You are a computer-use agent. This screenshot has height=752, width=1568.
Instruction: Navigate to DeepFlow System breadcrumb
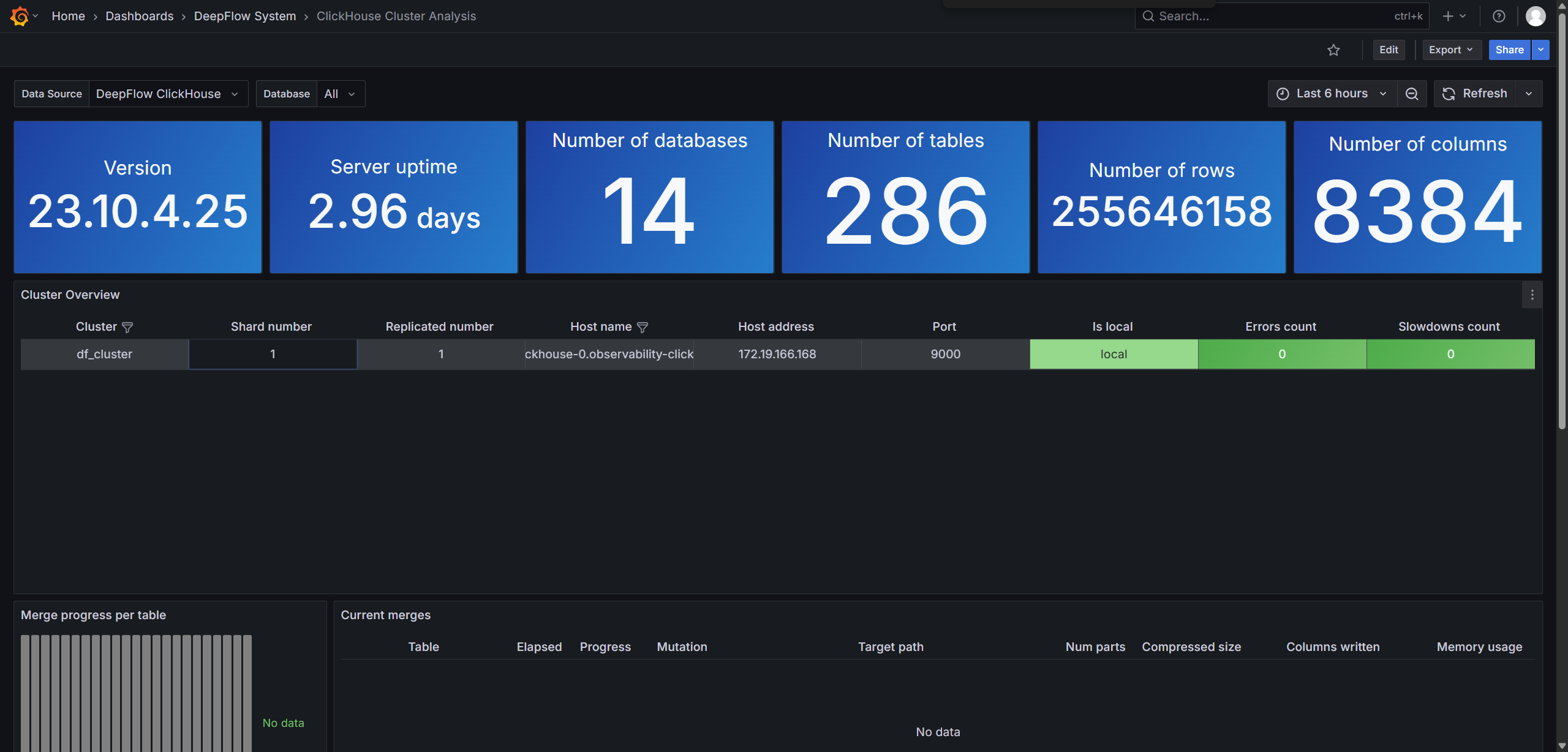(x=245, y=16)
